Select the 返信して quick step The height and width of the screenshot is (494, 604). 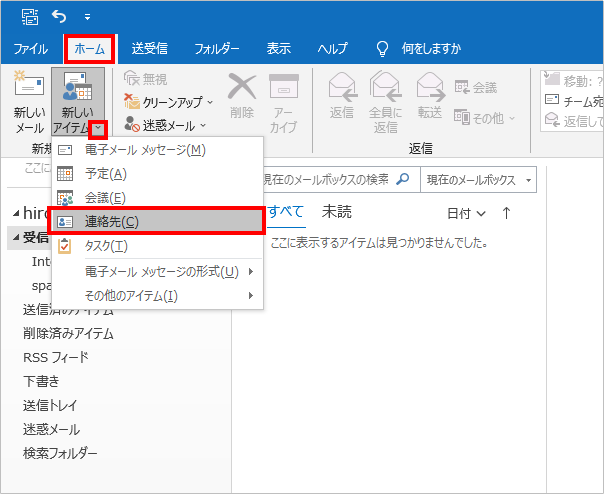(574, 121)
